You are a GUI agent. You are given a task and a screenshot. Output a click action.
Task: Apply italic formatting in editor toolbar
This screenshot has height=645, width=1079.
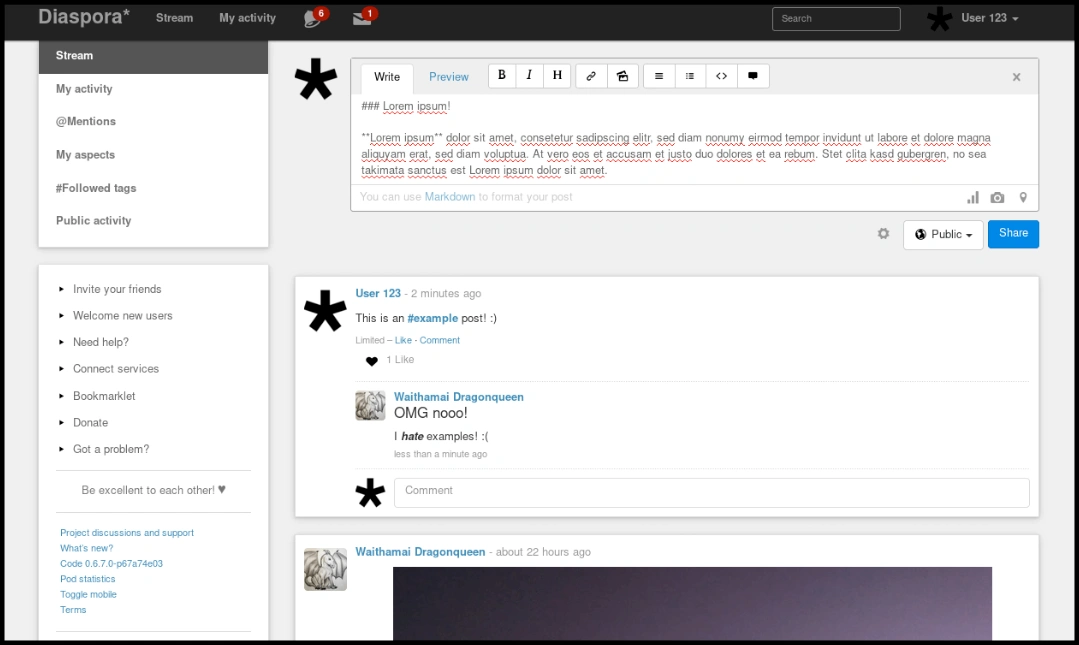529,76
